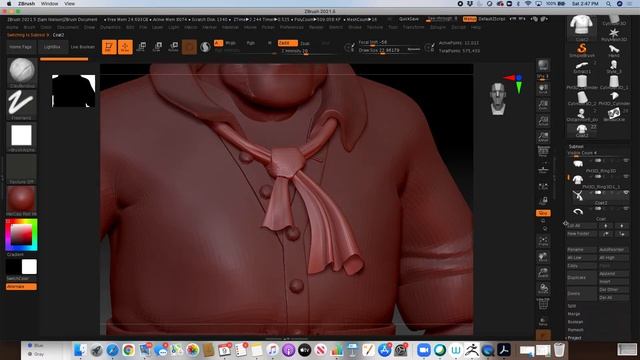Viewport: 640px width, 360px height.
Task: Select the black main color swatch
Action: pos(13,267)
